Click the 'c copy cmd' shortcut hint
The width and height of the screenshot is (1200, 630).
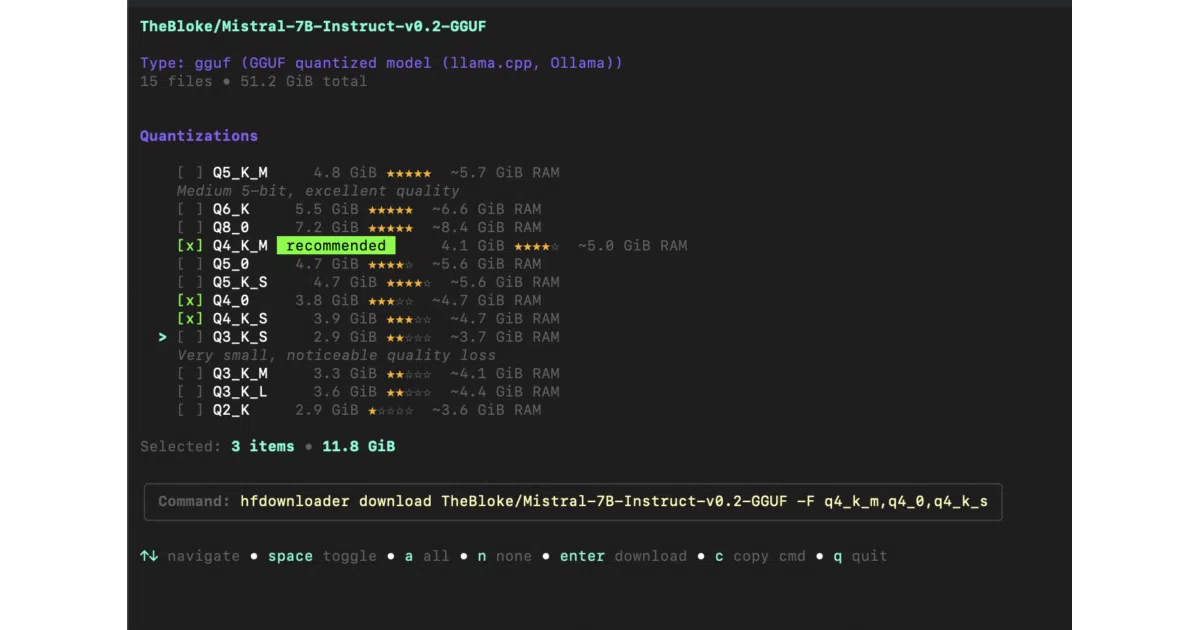pos(760,556)
